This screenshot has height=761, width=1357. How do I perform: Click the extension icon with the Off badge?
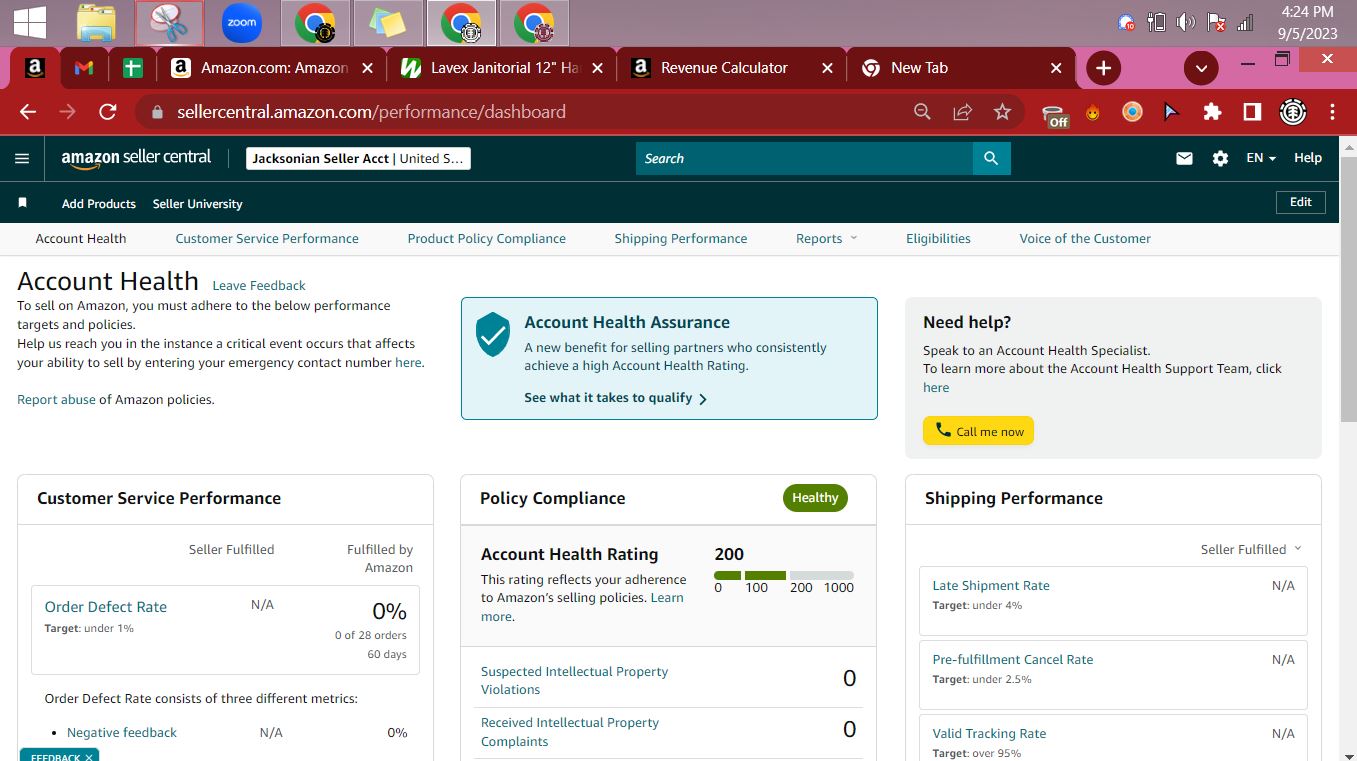(x=1054, y=115)
